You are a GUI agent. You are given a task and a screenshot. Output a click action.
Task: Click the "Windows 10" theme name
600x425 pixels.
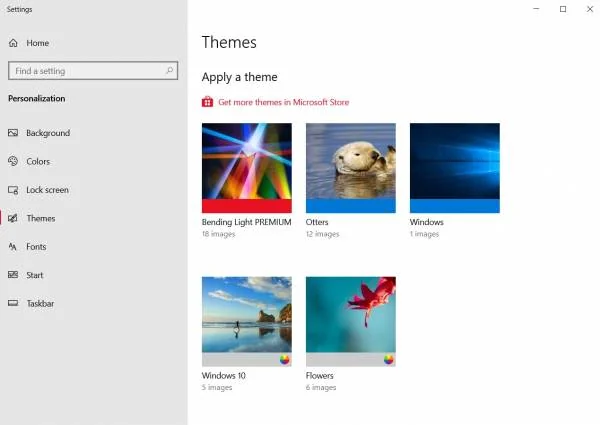click(223, 376)
